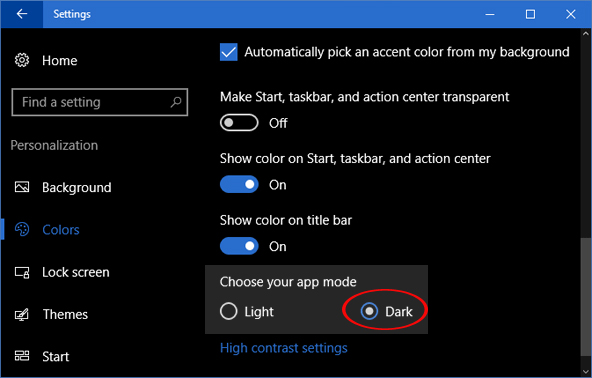Click the scrollbar up arrow
Viewport: 592px width, 378px height.
586,33
